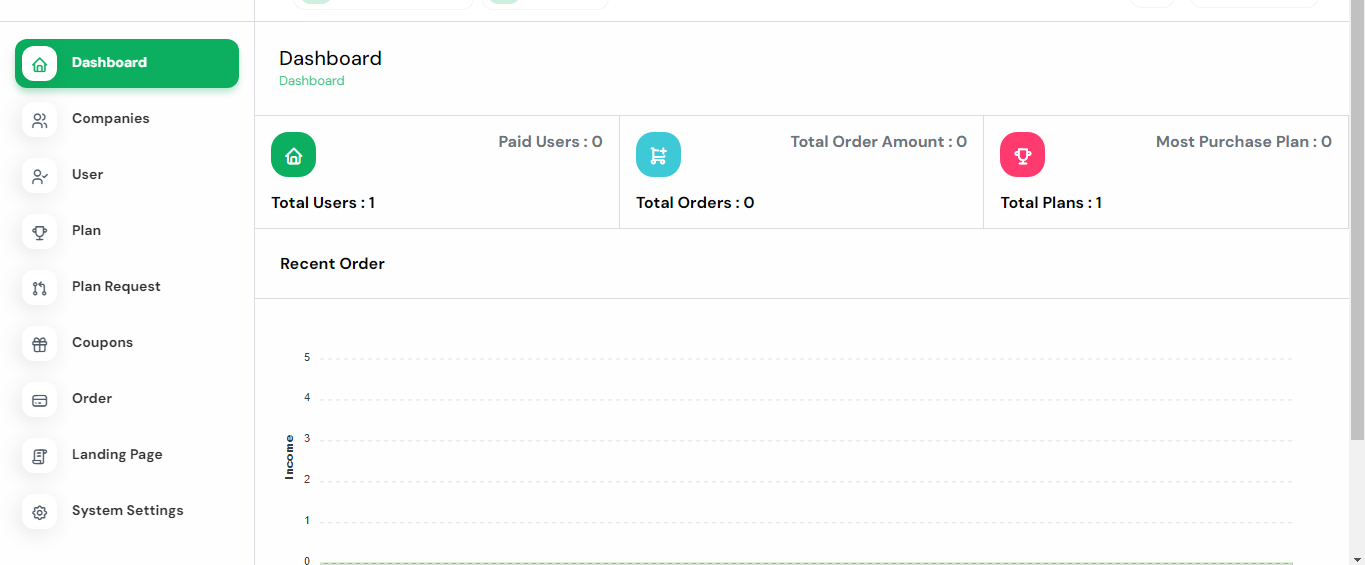Select the Dashboard item in the sidebar menu
The image size is (1365, 565).
coord(127,63)
